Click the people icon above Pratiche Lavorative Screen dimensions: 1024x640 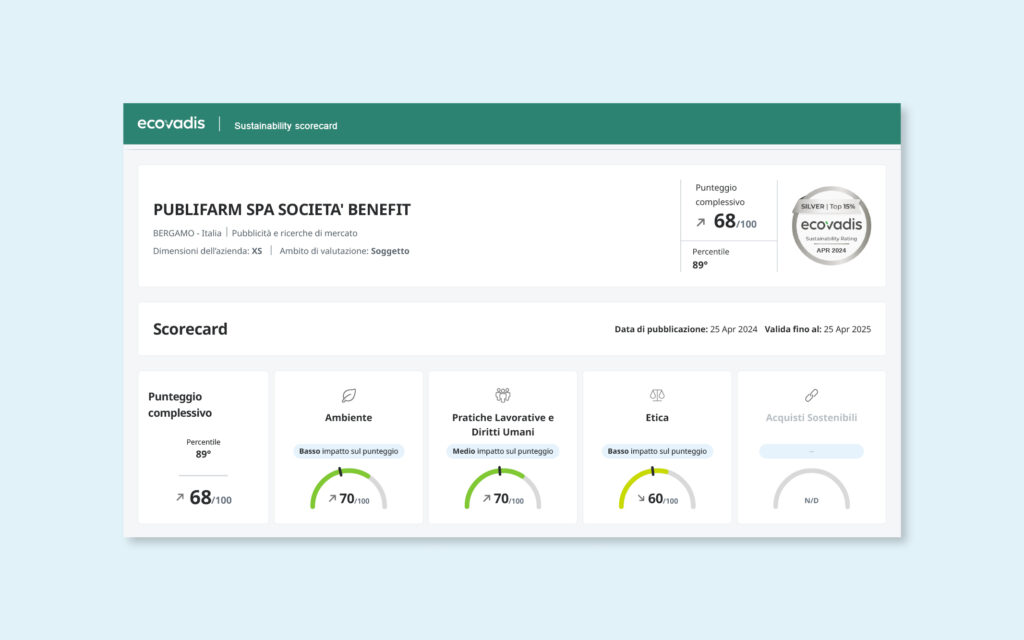[x=503, y=395]
